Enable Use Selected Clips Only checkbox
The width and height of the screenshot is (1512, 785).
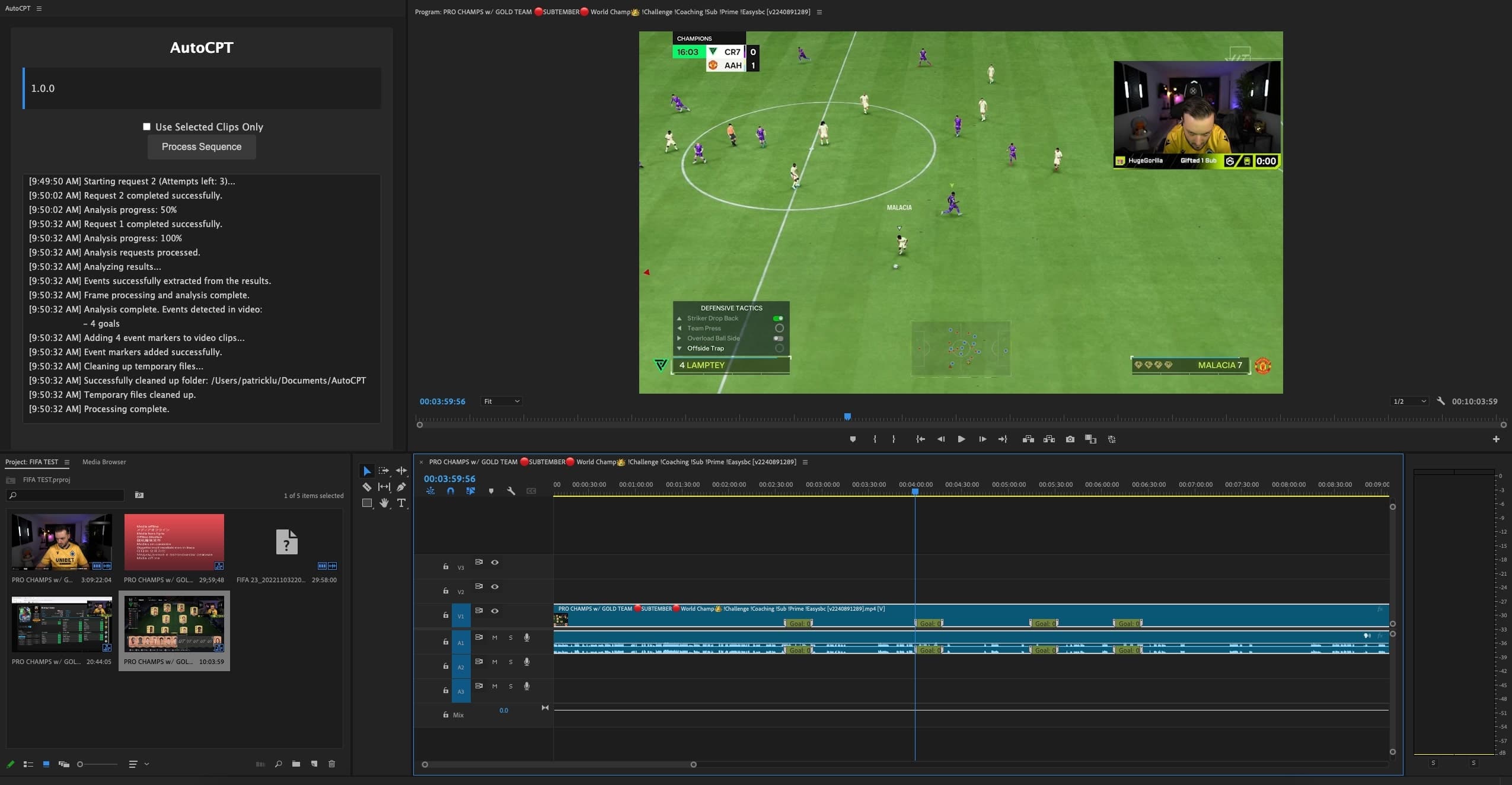click(x=146, y=126)
